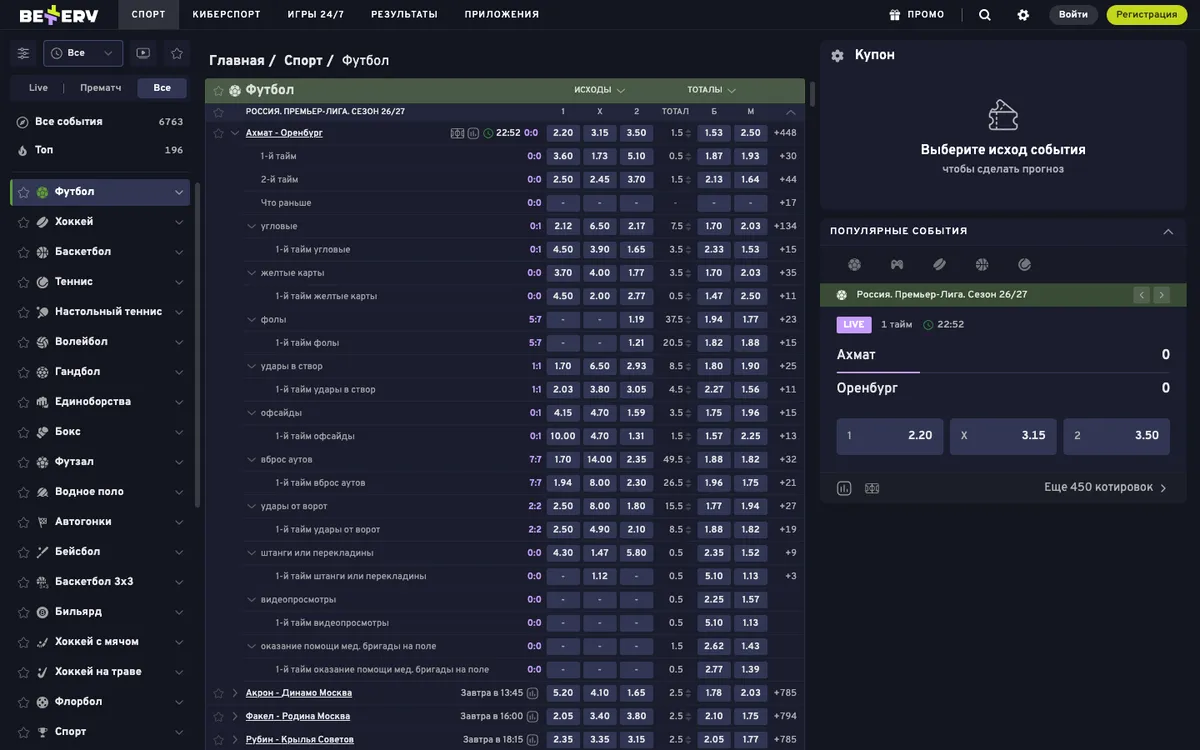The width and height of the screenshot is (1200, 750).
Task: Select the Live filter tab
Action: tap(38, 88)
